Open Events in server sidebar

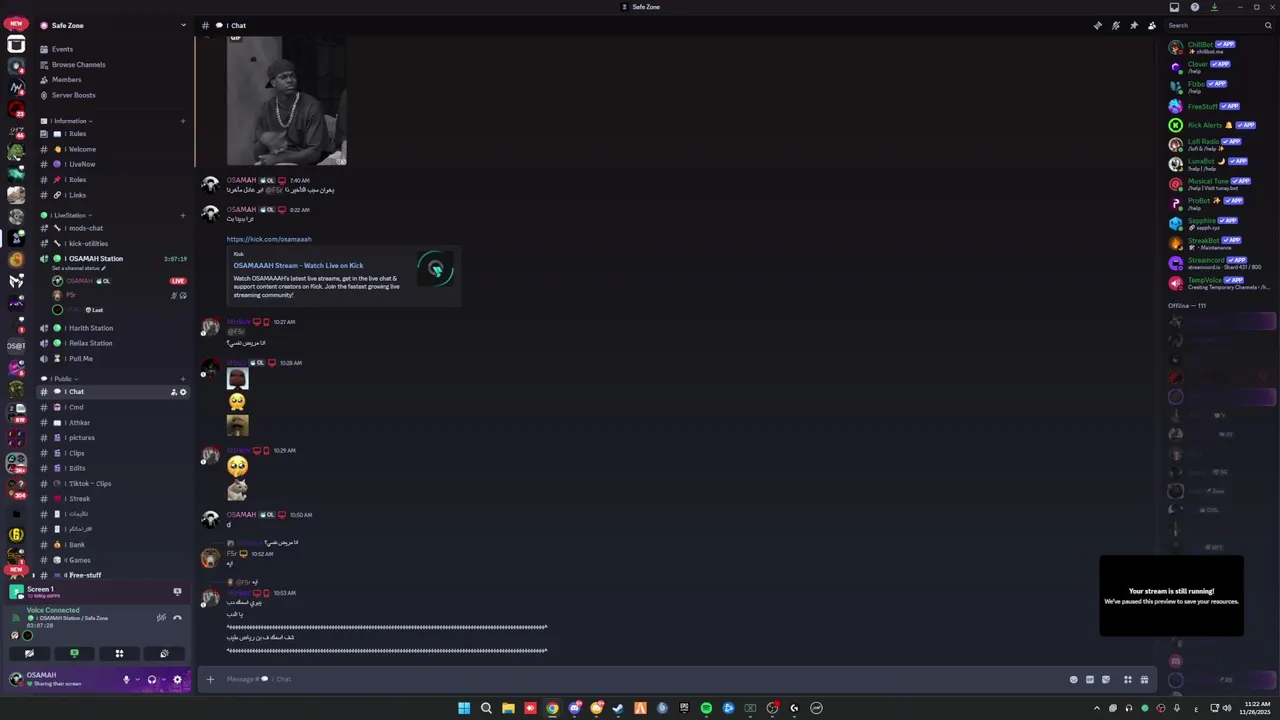pos(114,49)
